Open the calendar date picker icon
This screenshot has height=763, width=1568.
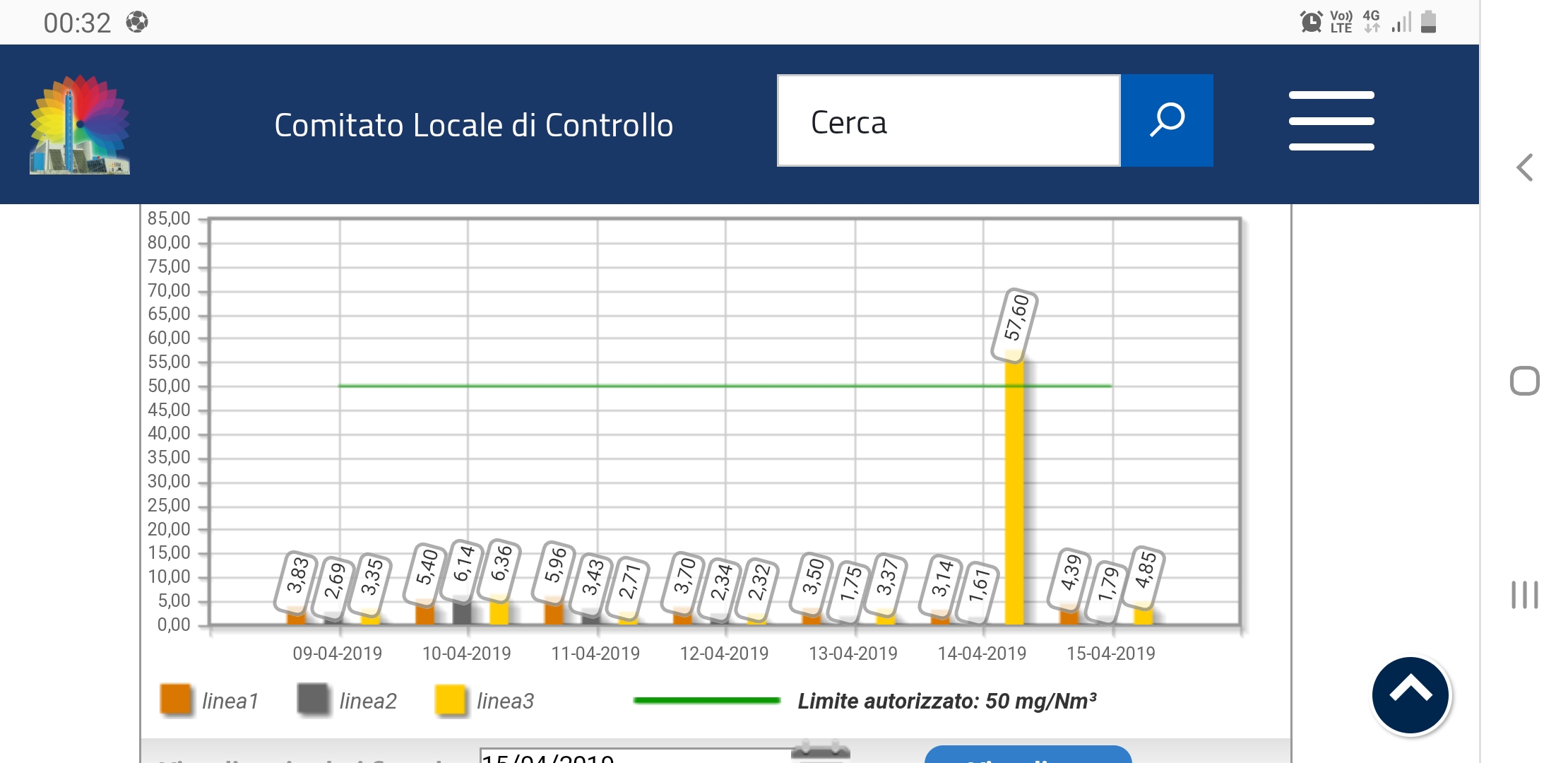820,751
